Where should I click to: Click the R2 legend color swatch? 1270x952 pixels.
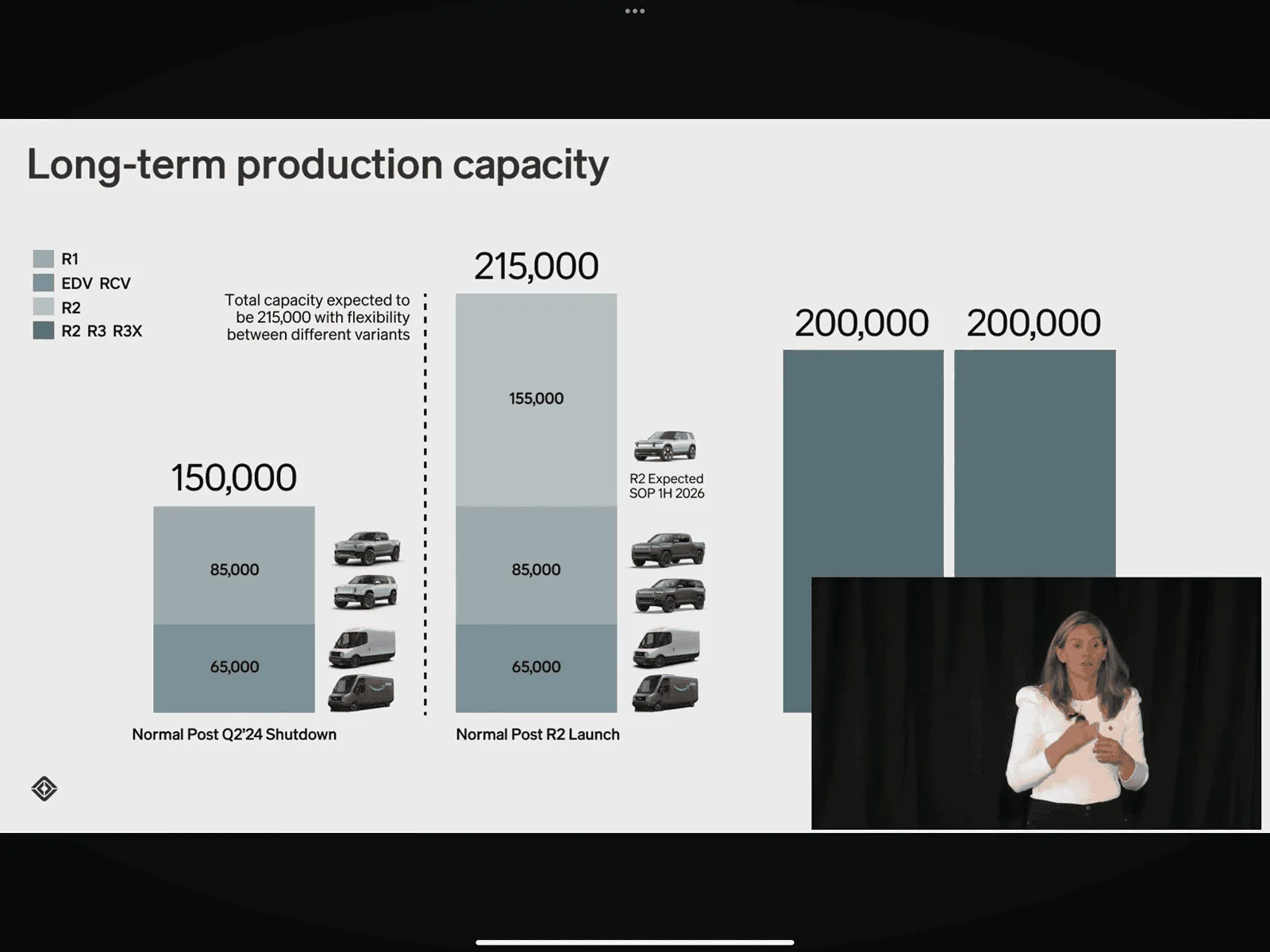click(x=44, y=306)
